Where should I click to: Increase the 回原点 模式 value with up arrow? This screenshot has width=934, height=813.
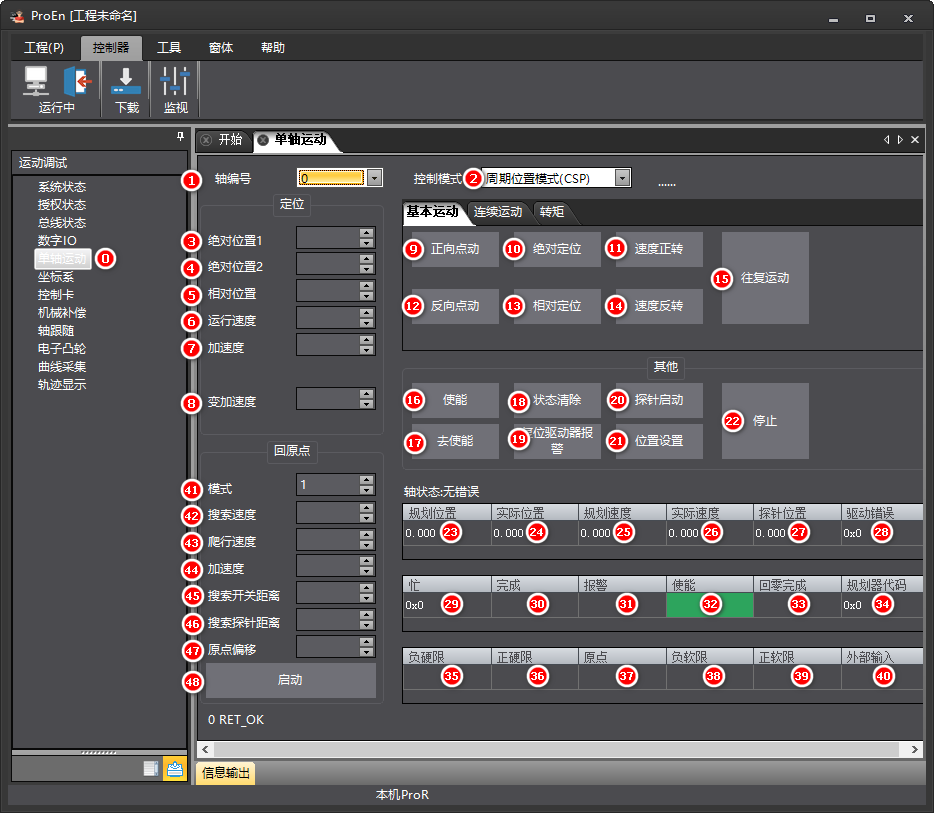(367, 479)
